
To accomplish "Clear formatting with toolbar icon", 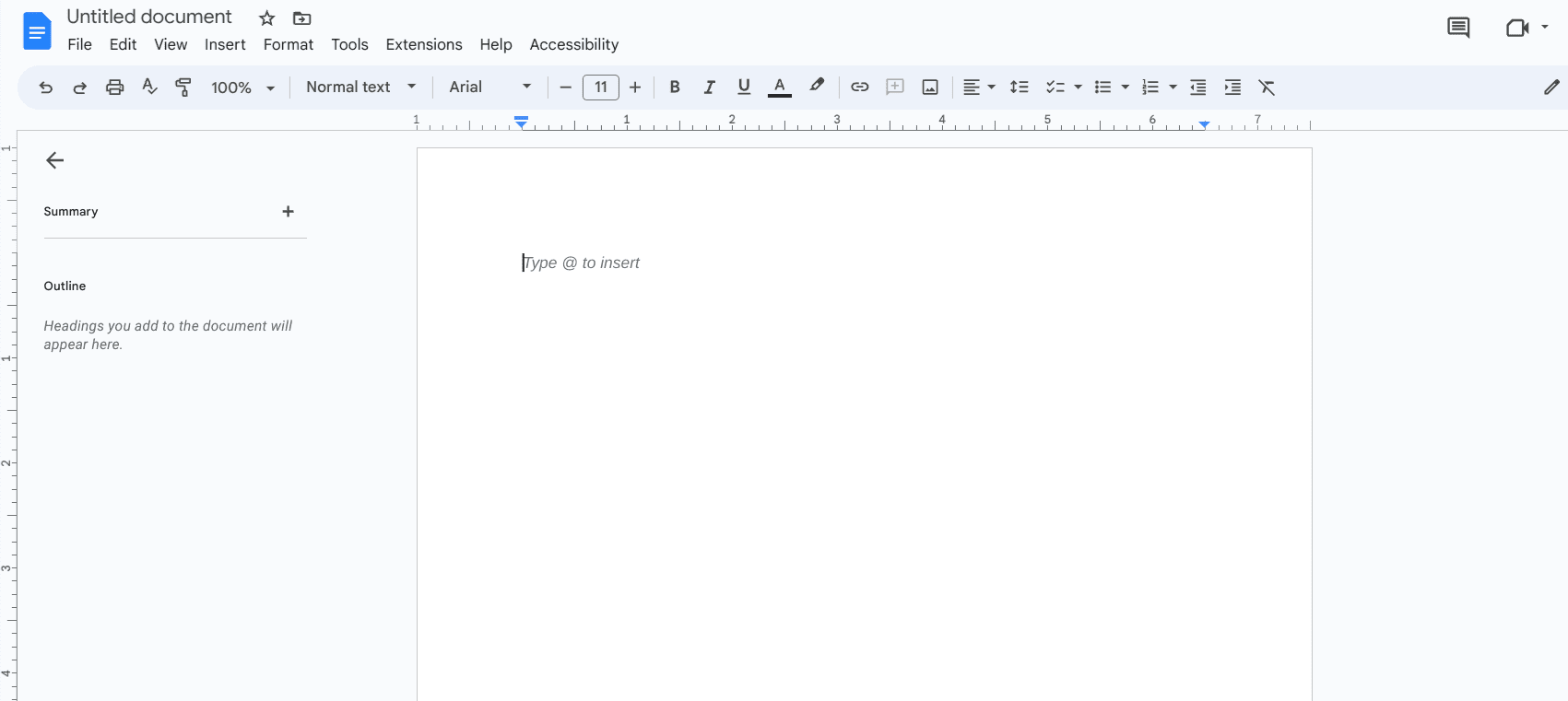I will tap(1267, 88).
